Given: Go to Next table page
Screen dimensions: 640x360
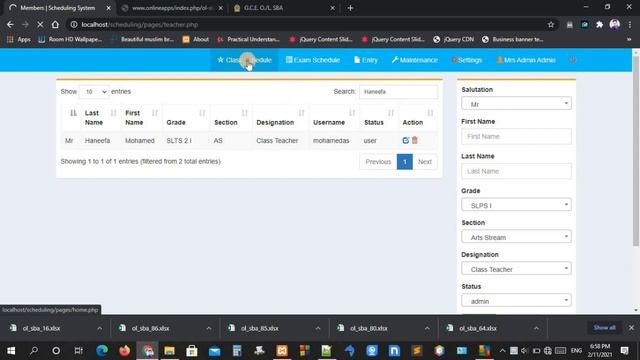Looking at the screenshot, I should click(424, 162).
